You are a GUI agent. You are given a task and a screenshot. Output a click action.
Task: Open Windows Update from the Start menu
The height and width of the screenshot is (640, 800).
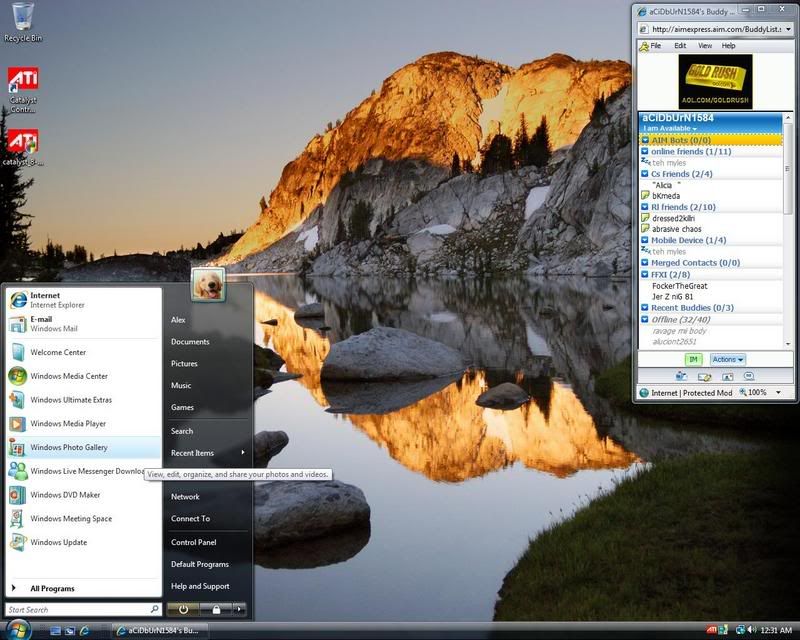84,542
